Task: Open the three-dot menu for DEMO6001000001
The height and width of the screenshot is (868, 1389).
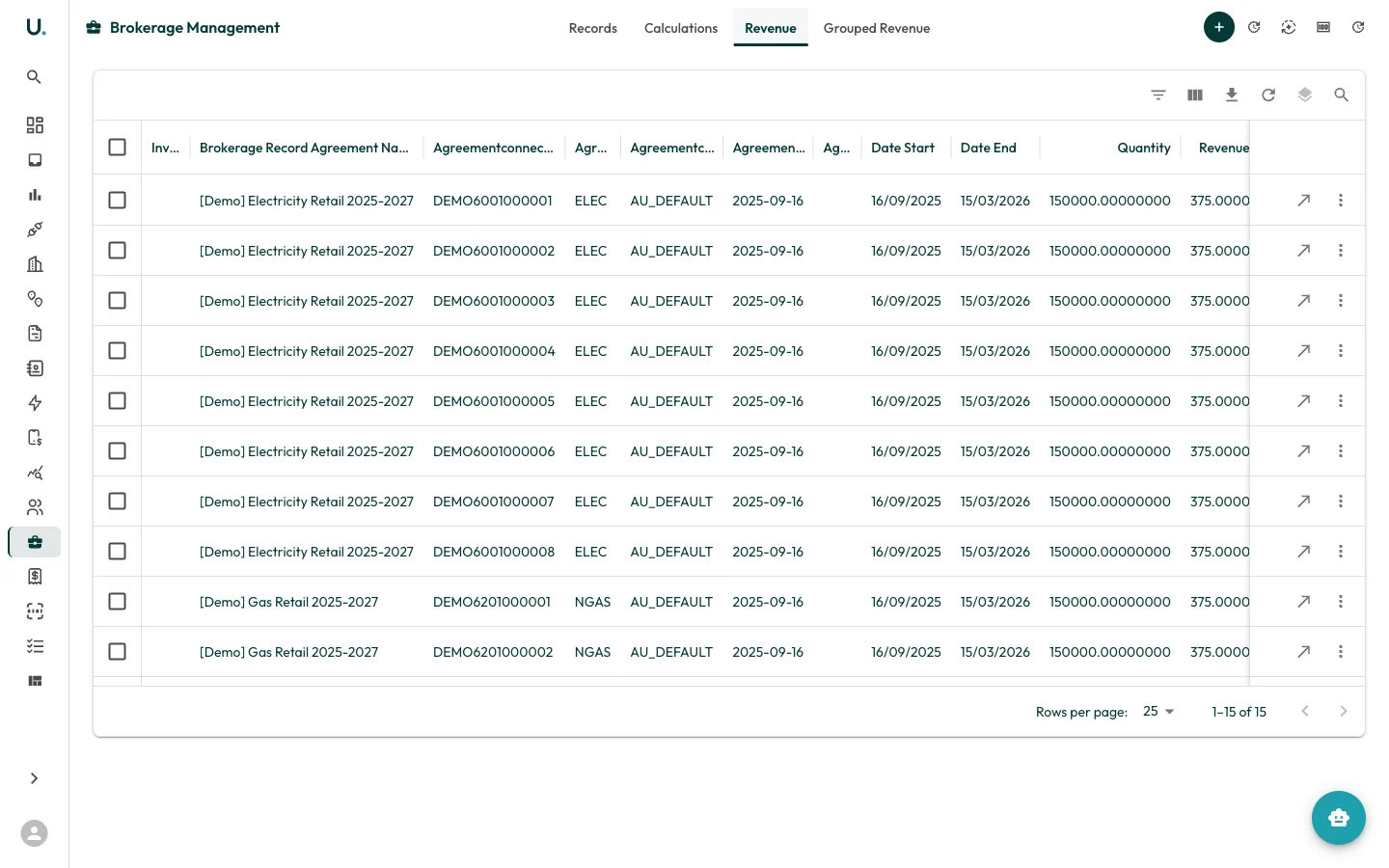Action: 1341,201
